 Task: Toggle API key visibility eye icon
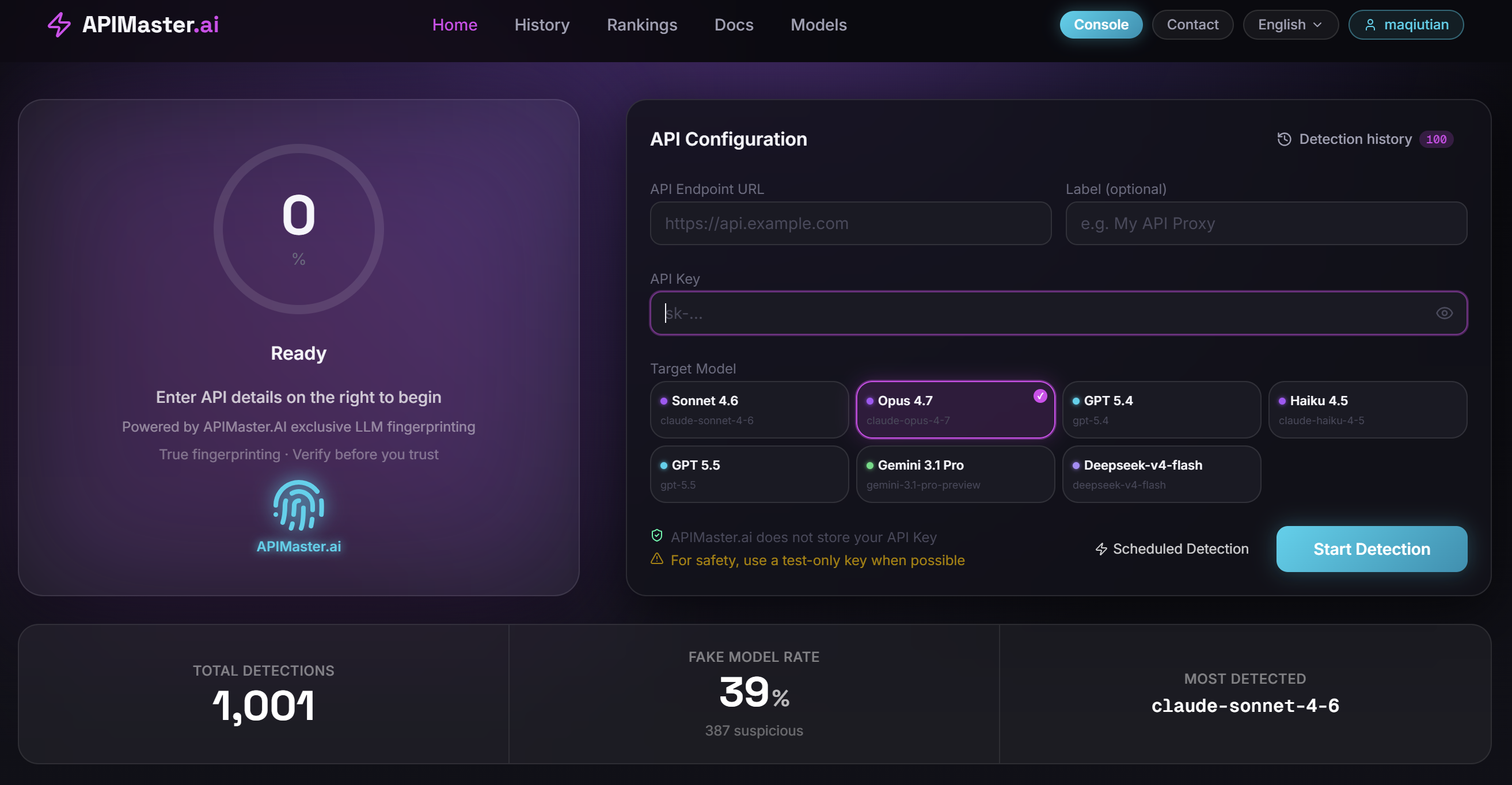point(1444,313)
